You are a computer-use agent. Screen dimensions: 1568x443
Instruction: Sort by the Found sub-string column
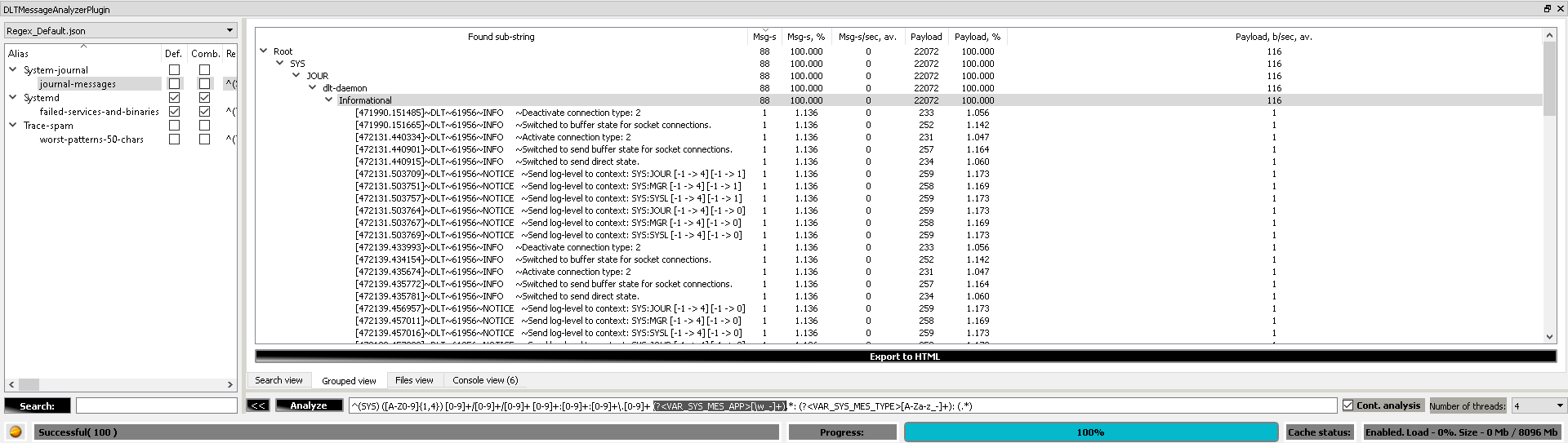point(501,37)
